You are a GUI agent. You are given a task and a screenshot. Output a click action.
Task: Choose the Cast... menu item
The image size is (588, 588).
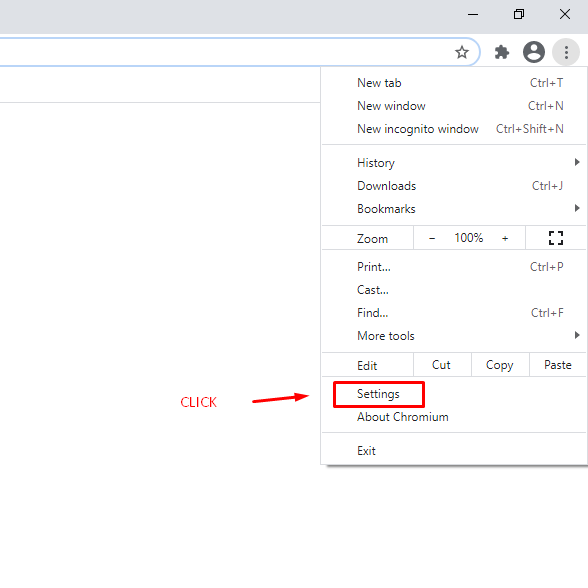454,290
